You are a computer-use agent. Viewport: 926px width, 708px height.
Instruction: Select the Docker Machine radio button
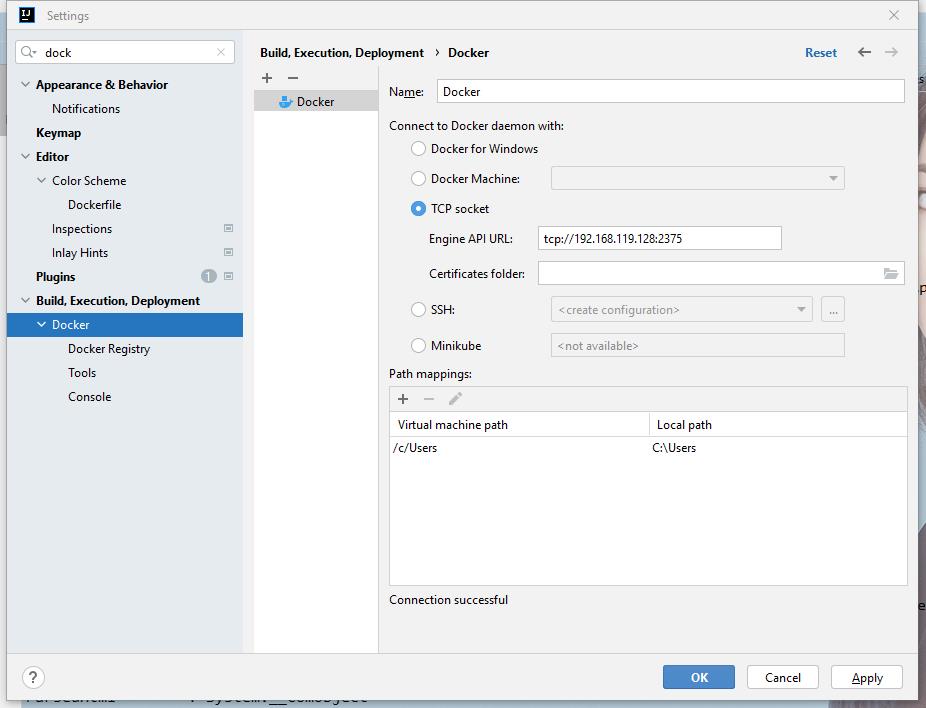click(418, 178)
